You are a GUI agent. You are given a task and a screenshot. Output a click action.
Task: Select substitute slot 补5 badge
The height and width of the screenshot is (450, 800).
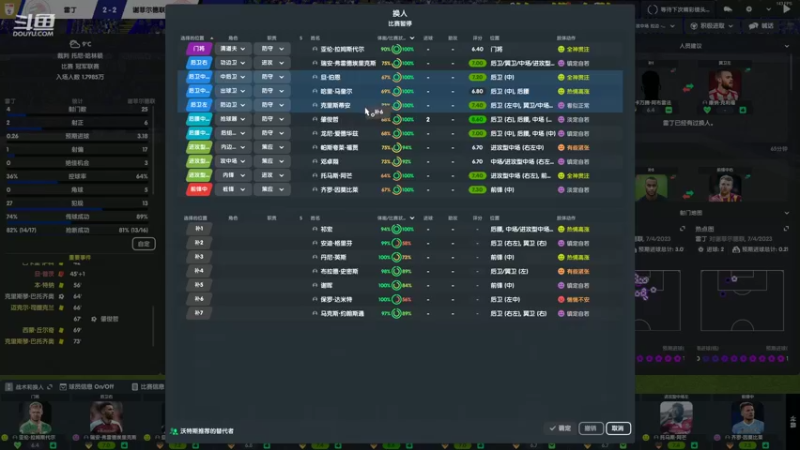pyautogui.click(x=198, y=285)
